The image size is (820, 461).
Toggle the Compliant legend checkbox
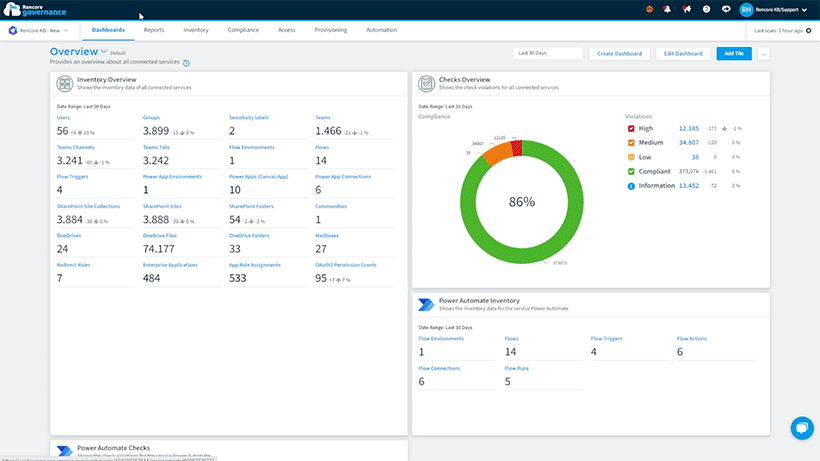point(631,171)
